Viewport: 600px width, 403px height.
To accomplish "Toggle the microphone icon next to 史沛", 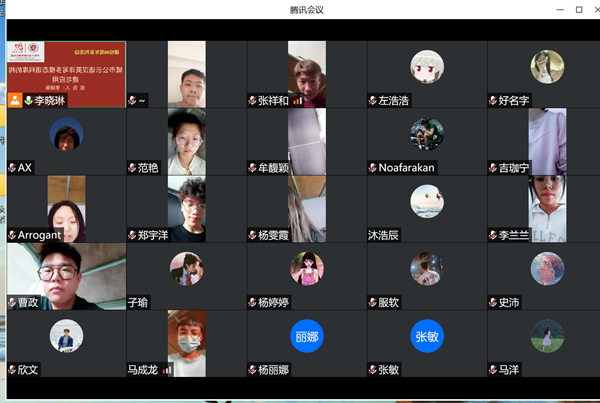I will [x=491, y=302].
